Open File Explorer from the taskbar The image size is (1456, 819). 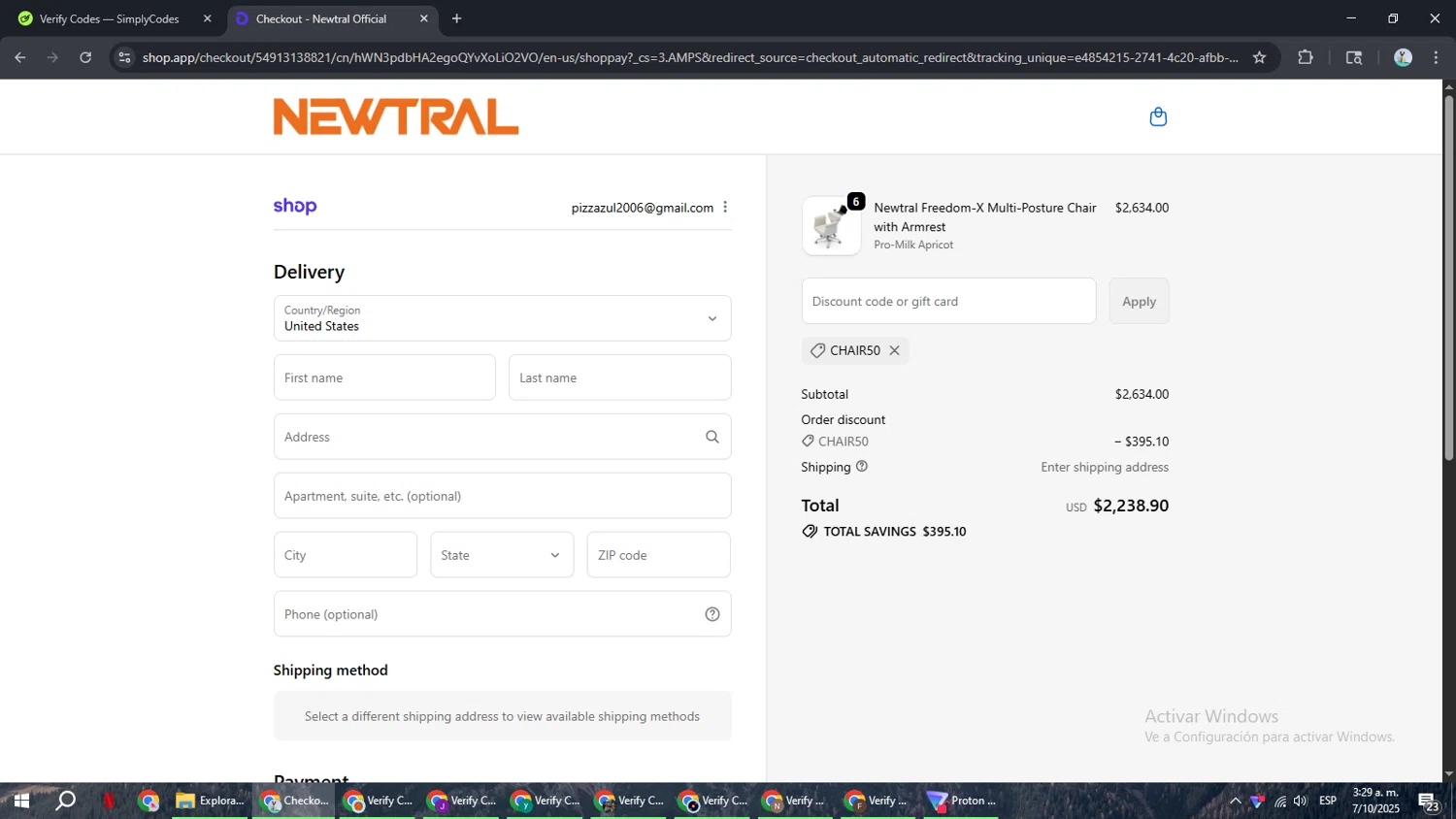pos(210,801)
